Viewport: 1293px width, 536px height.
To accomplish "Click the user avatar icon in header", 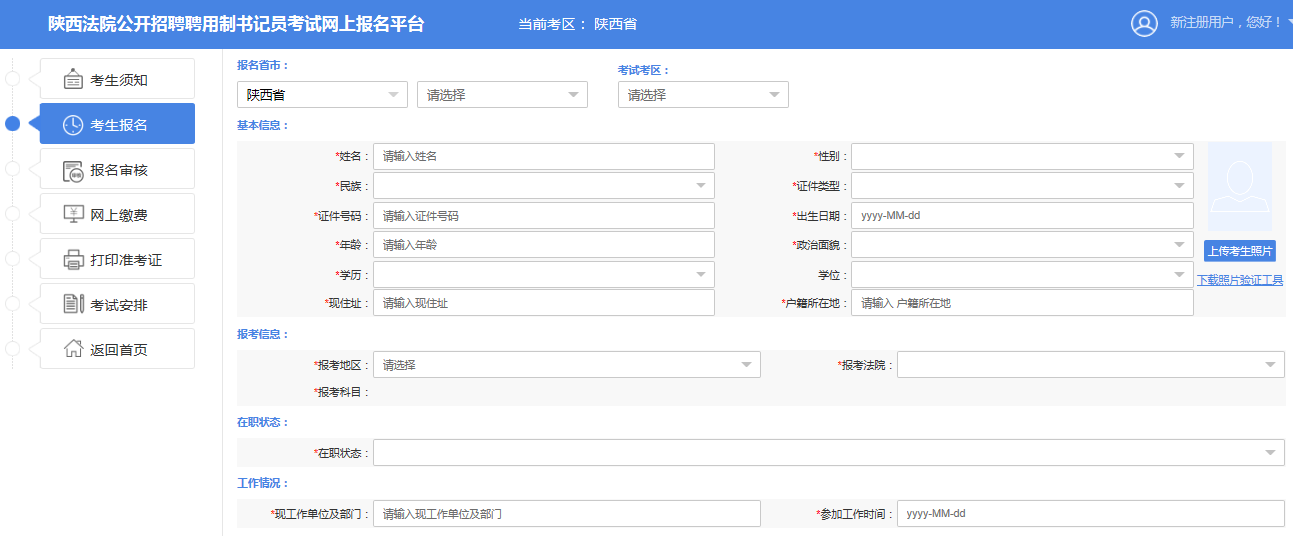I will 1144,23.
